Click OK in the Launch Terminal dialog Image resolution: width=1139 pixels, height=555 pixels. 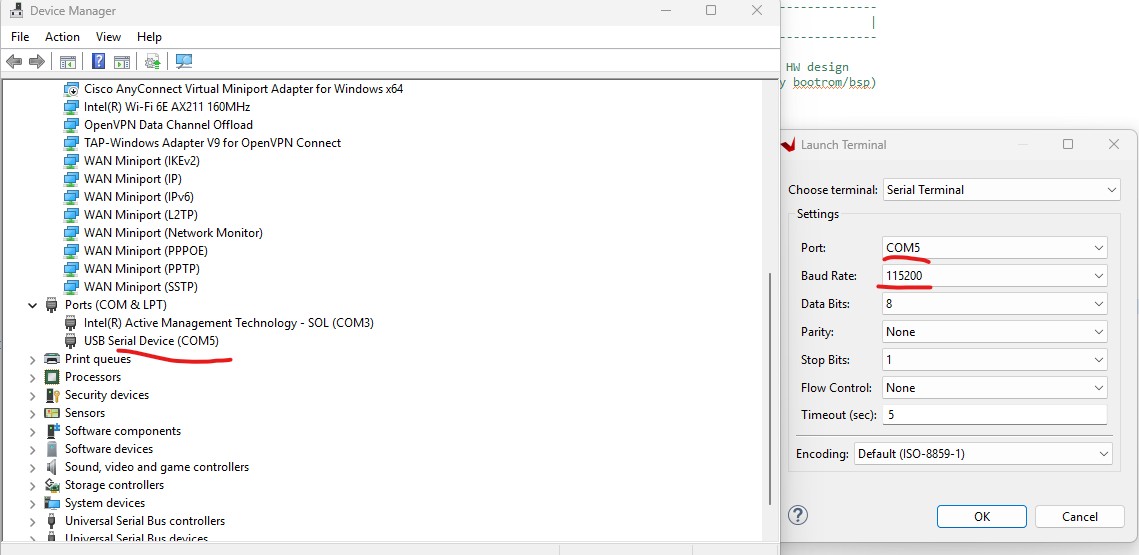981,517
